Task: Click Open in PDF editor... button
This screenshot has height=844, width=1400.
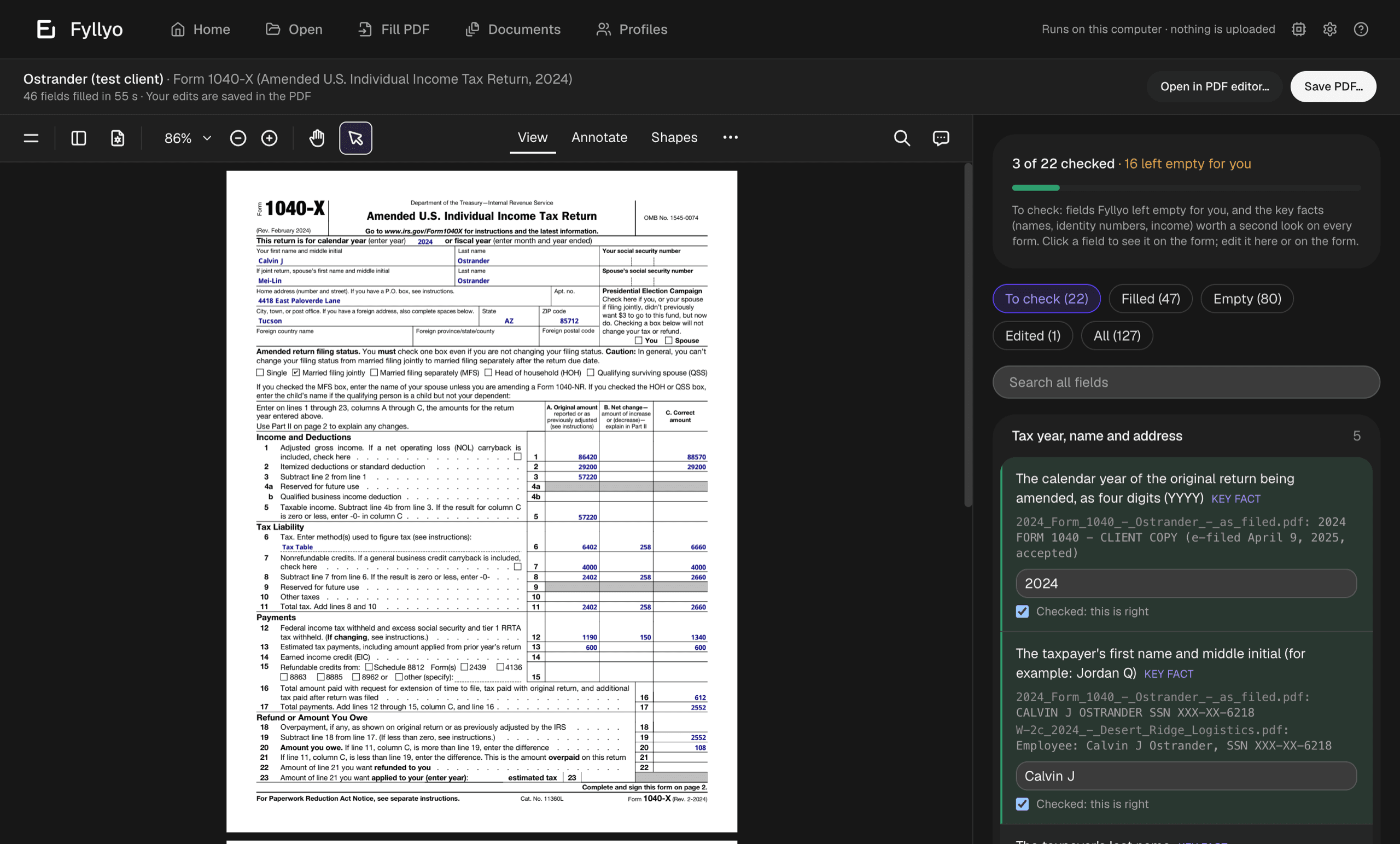Action: click(1214, 86)
